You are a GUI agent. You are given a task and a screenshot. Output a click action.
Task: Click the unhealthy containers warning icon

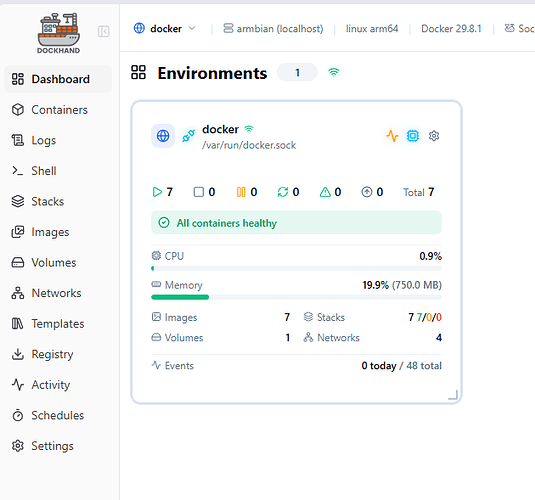tap(325, 192)
